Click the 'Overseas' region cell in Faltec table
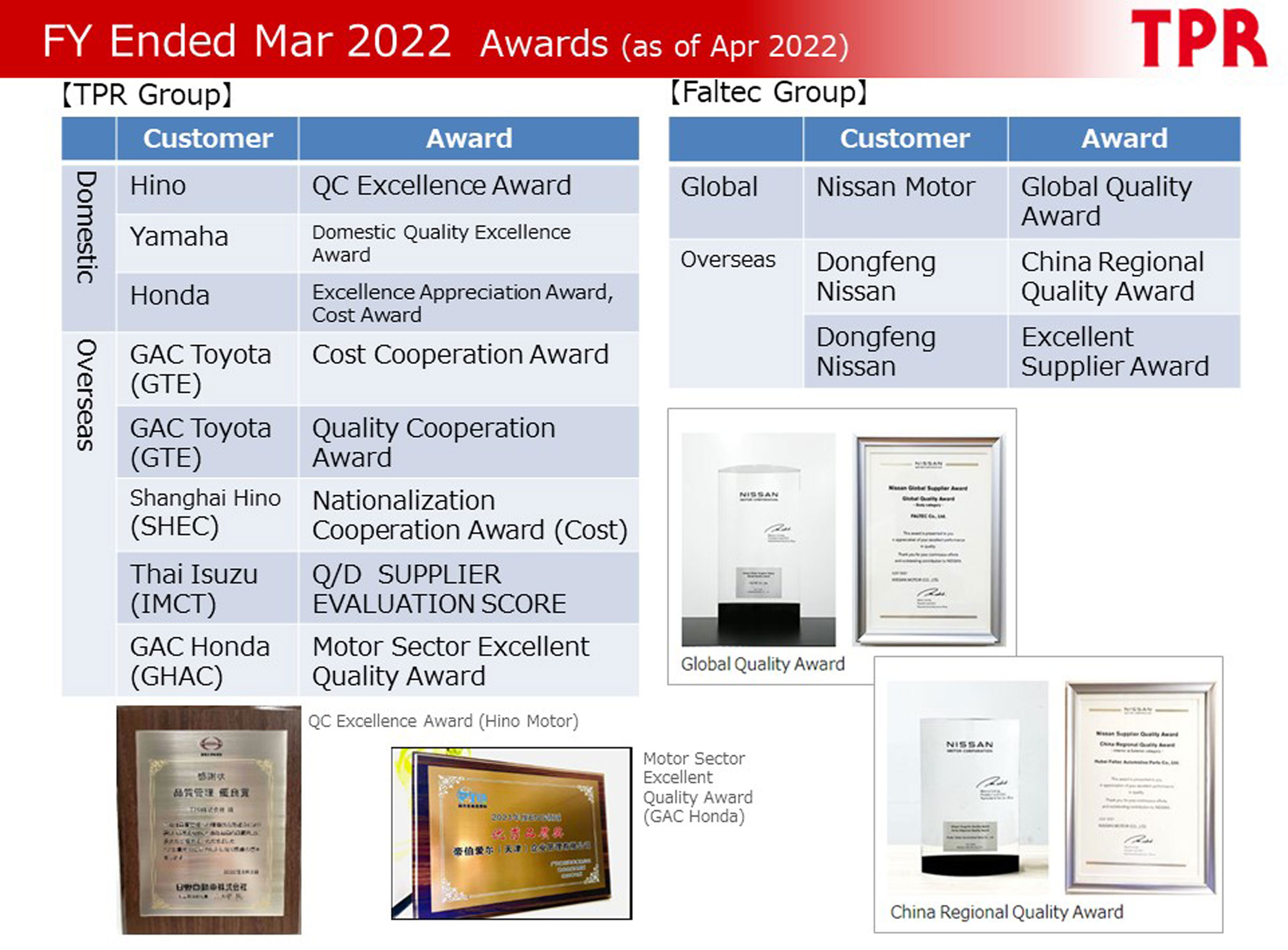The height and width of the screenshot is (950, 1288). (x=735, y=314)
